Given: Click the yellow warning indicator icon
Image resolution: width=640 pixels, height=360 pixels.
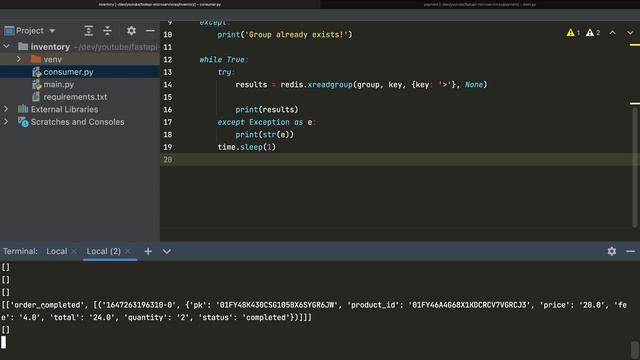Looking at the screenshot, I should click(570, 33).
